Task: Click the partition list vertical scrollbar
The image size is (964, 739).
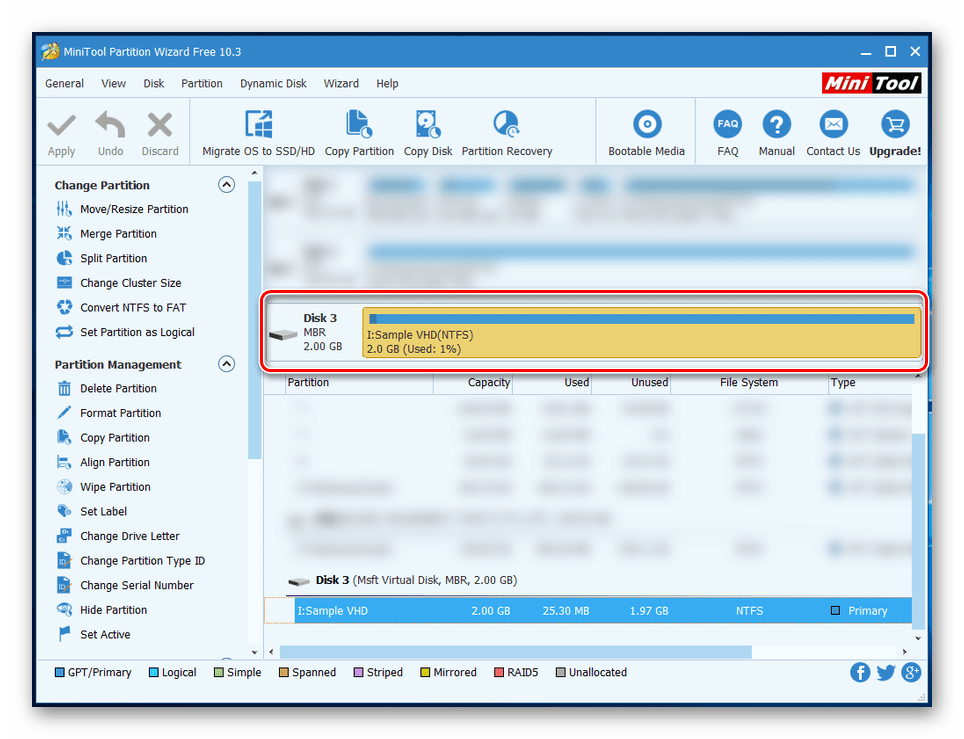Action: (918, 532)
